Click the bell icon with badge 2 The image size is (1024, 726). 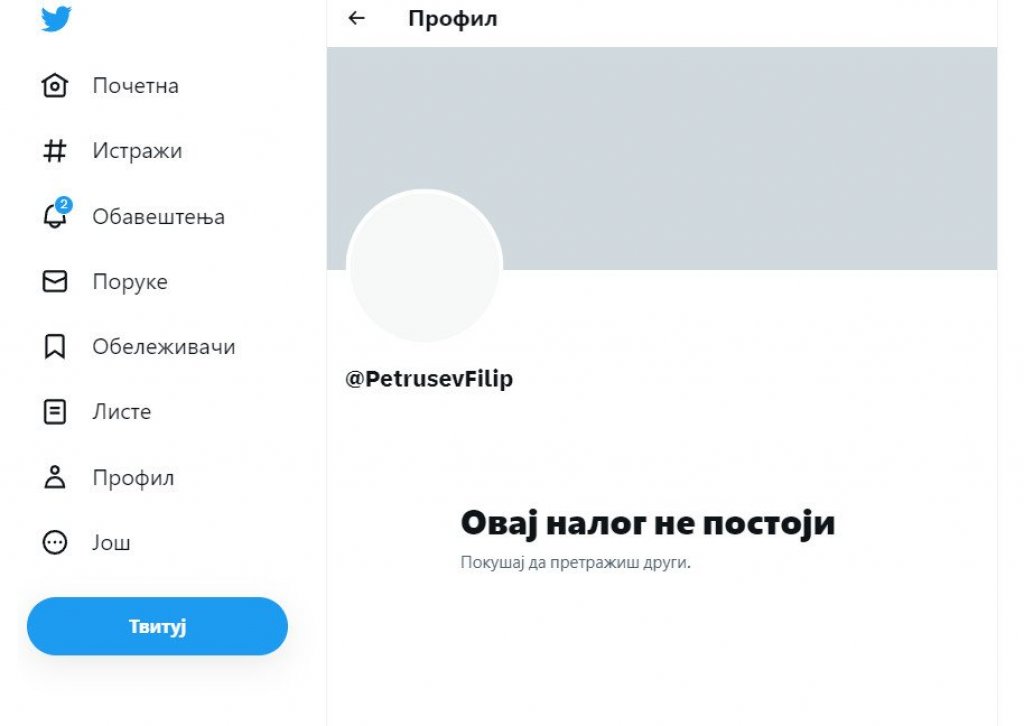point(55,216)
